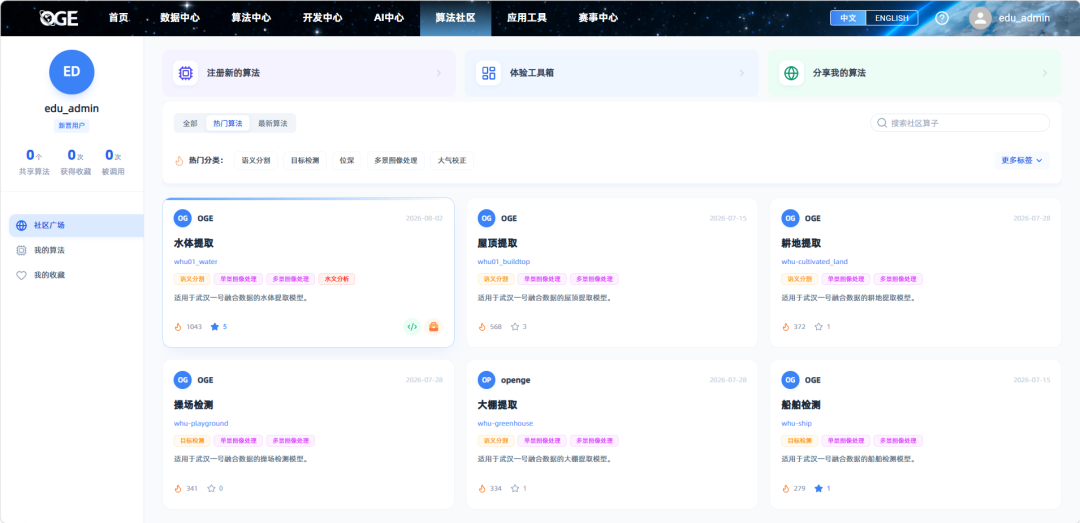Viewport: 1080px width, 523px height.
Task: Click the share algorithm globe icon
Action: pos(791,73)
